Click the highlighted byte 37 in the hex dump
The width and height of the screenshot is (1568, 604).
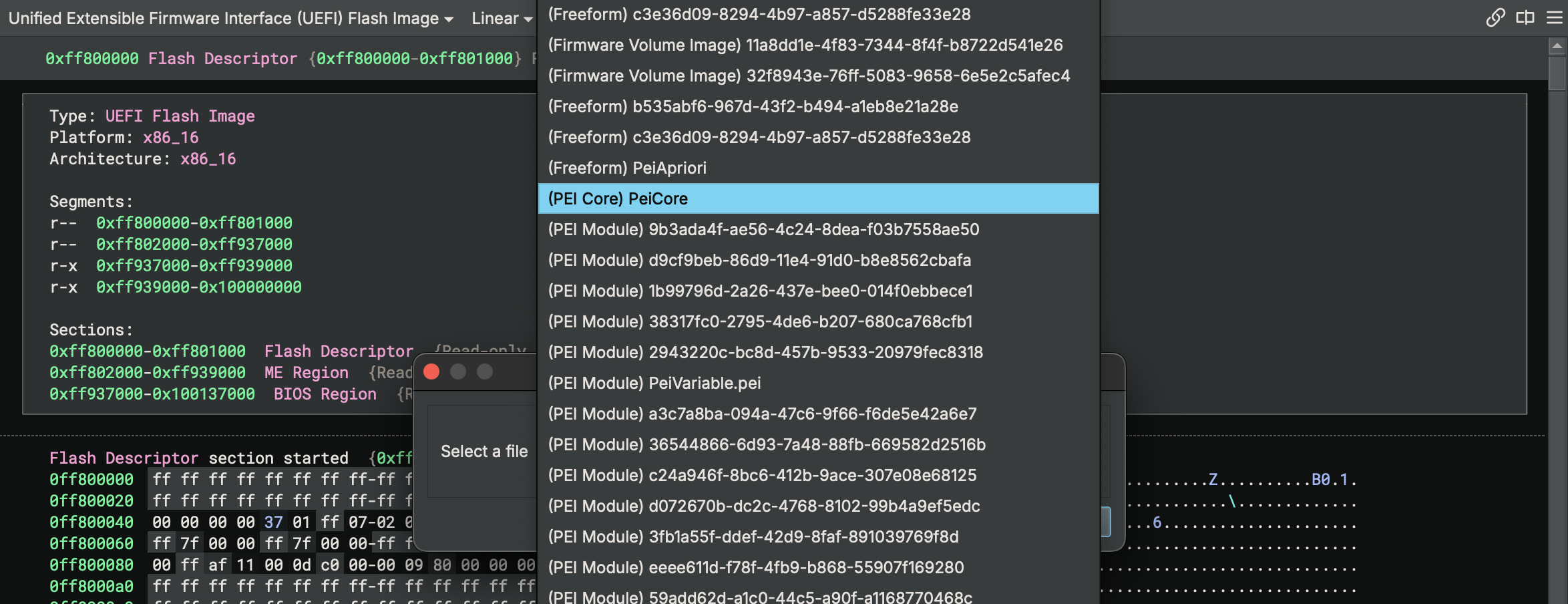pos(274,522)
